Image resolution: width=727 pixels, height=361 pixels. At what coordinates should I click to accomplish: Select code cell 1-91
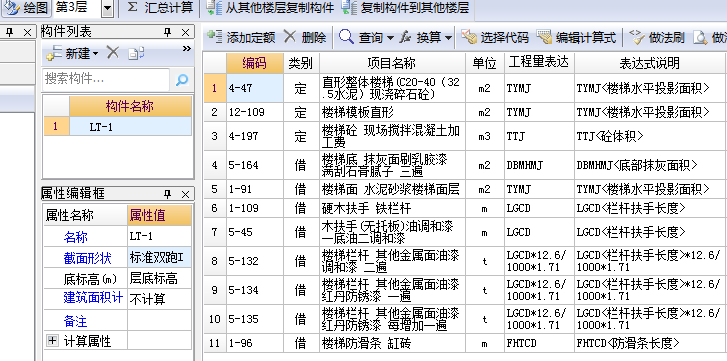pyautogui.click(x=255, y=189)
